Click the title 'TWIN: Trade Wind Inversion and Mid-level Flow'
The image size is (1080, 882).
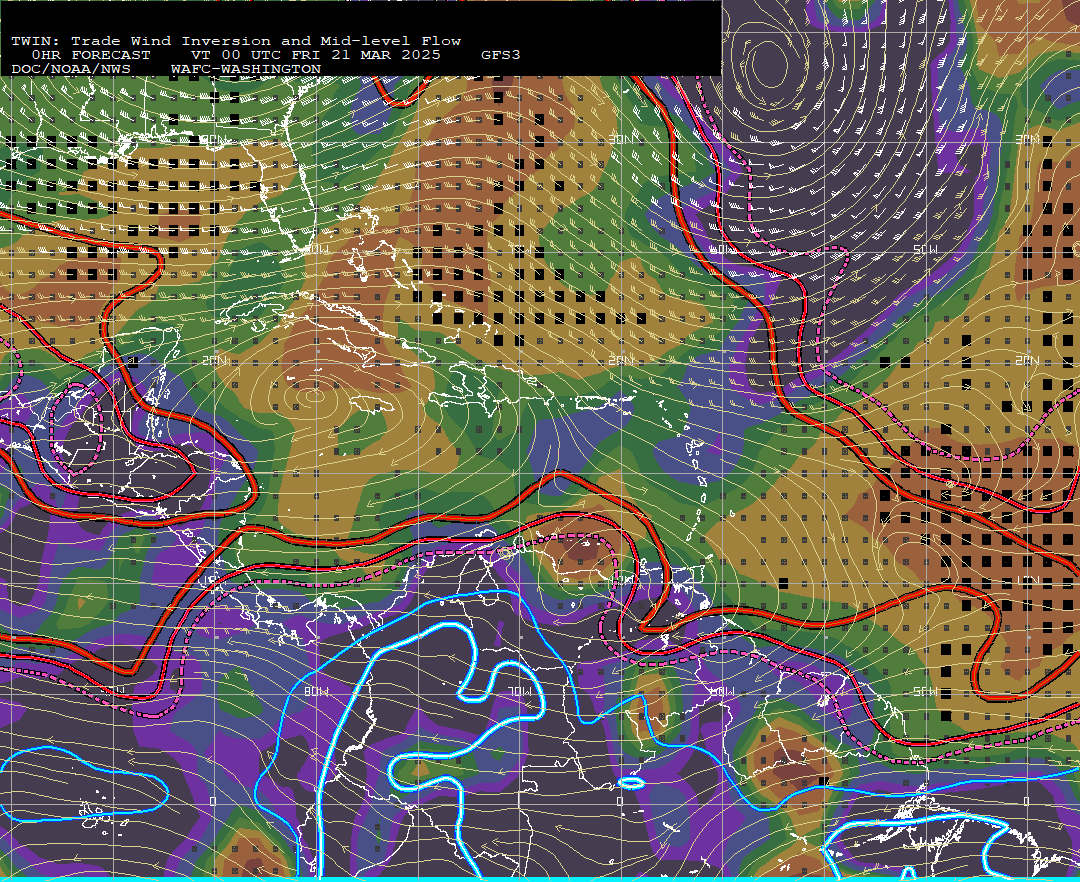tap(236, 41)
